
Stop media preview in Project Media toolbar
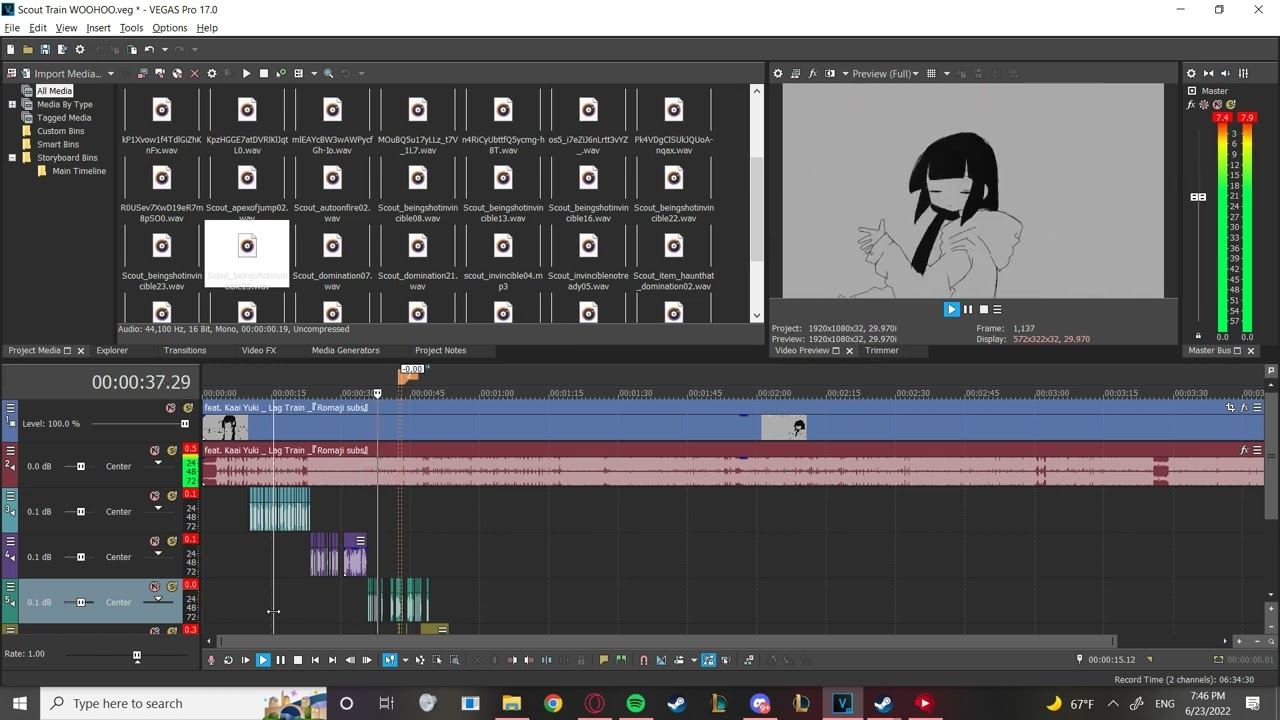tap(263, 73)
